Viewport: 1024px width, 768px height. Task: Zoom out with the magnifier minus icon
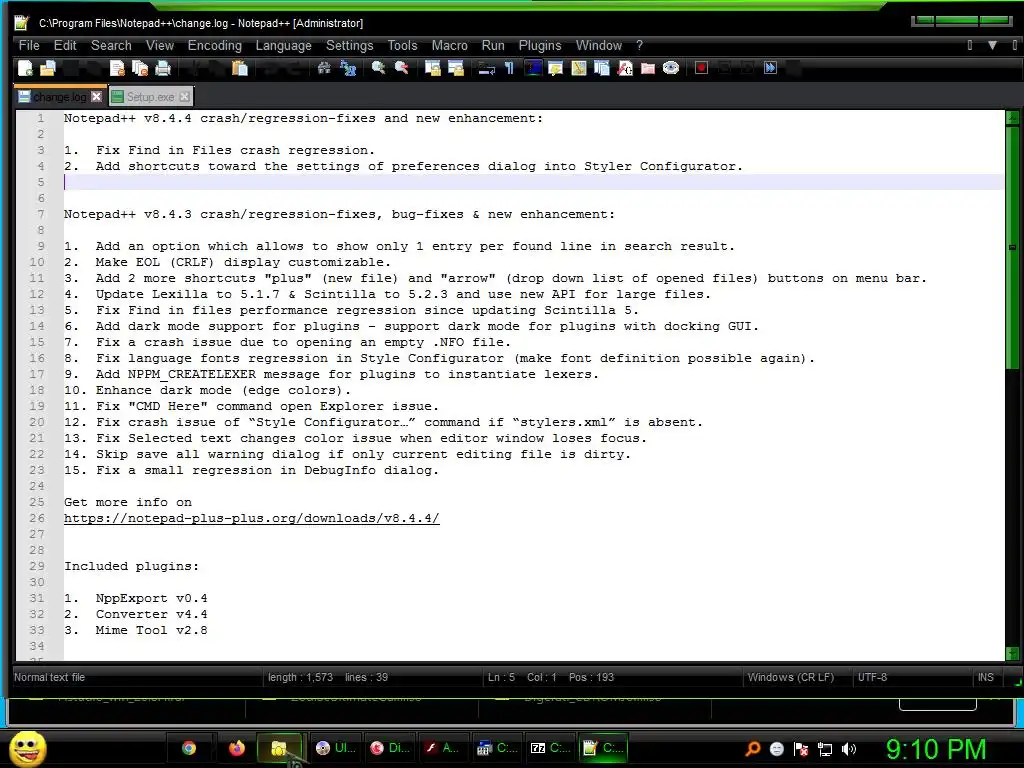click(x=401, y=68)
